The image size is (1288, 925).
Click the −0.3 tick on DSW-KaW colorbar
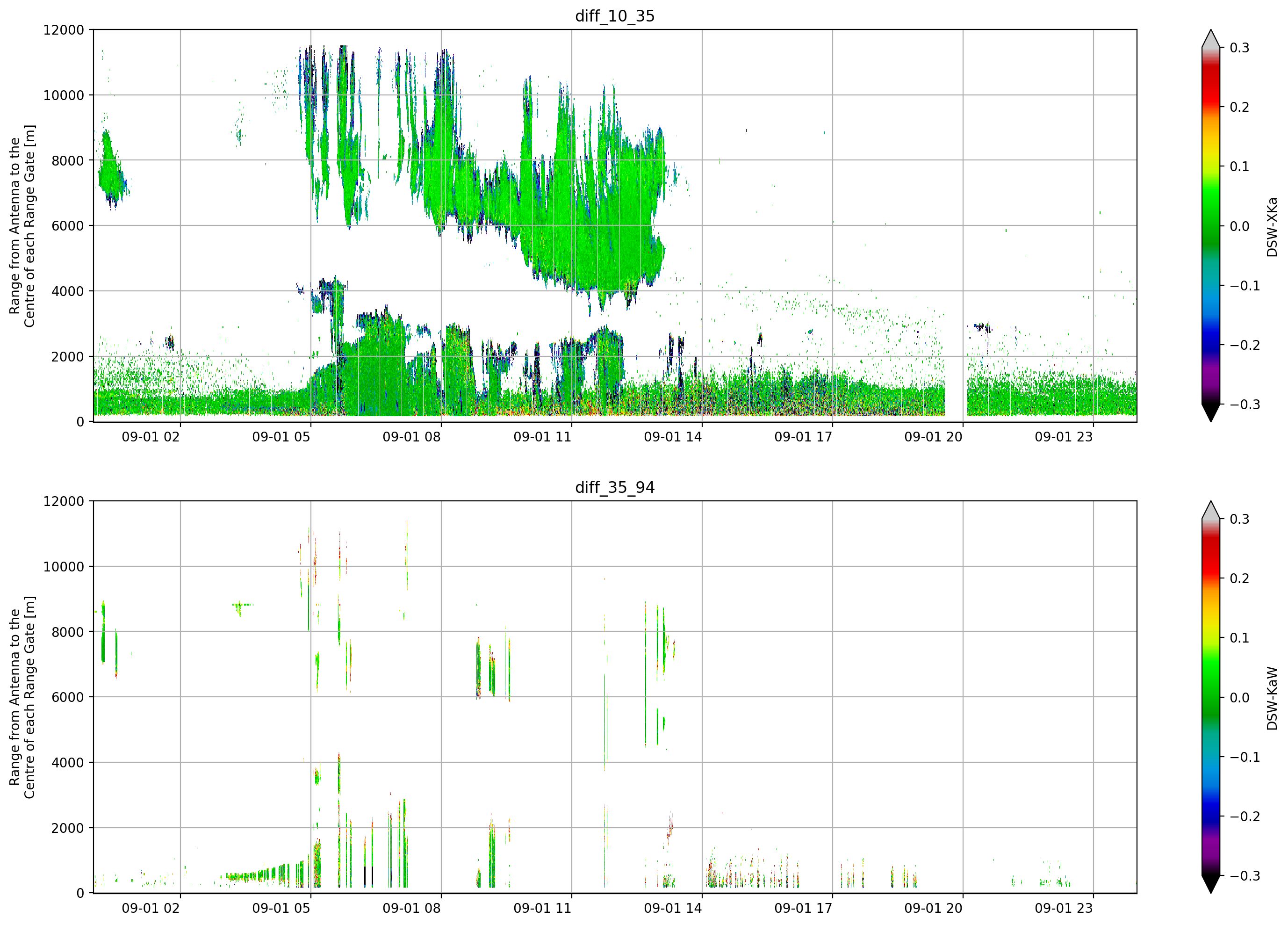click(1245, 876)
